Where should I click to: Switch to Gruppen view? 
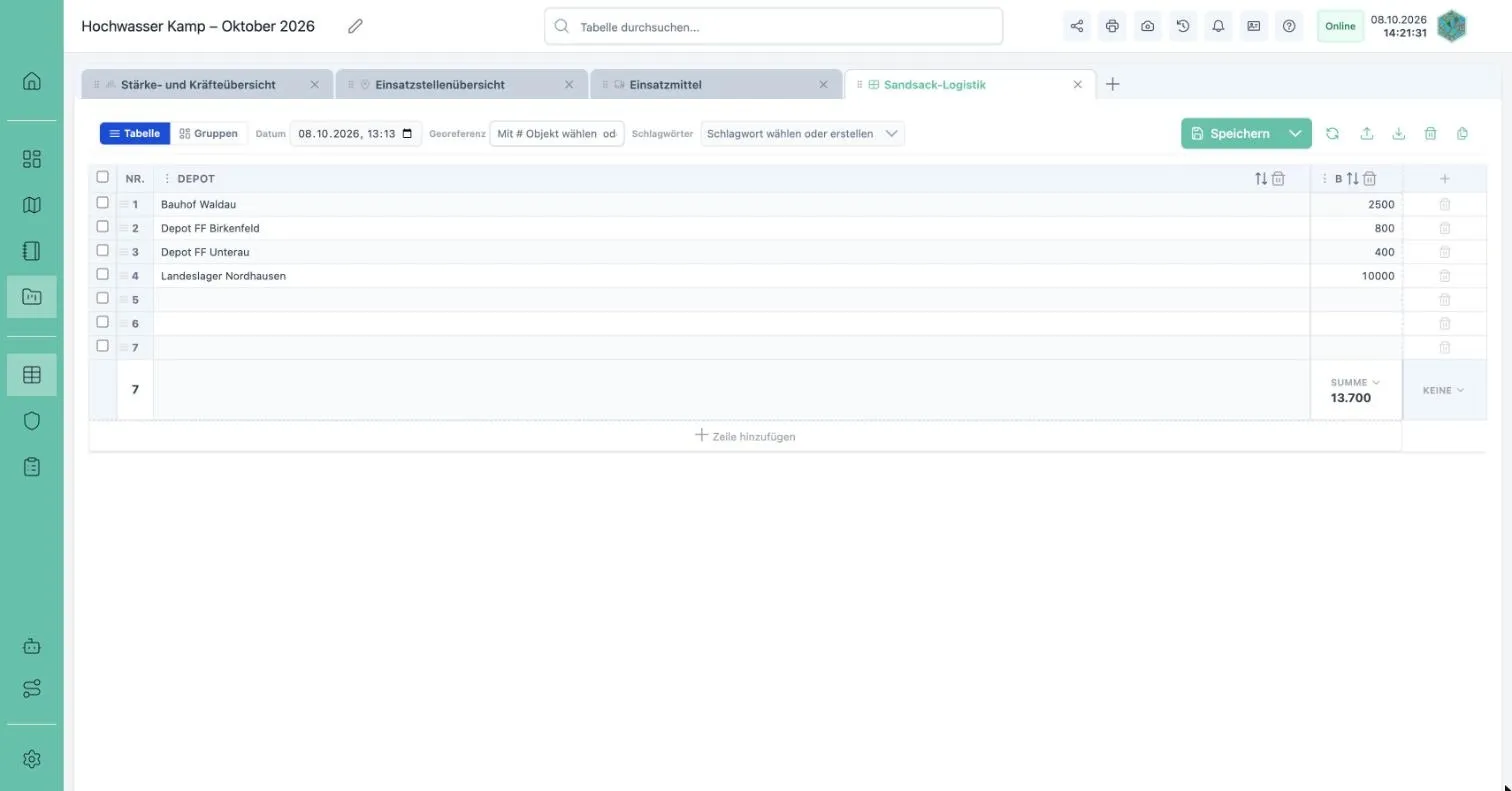point(209,134)
